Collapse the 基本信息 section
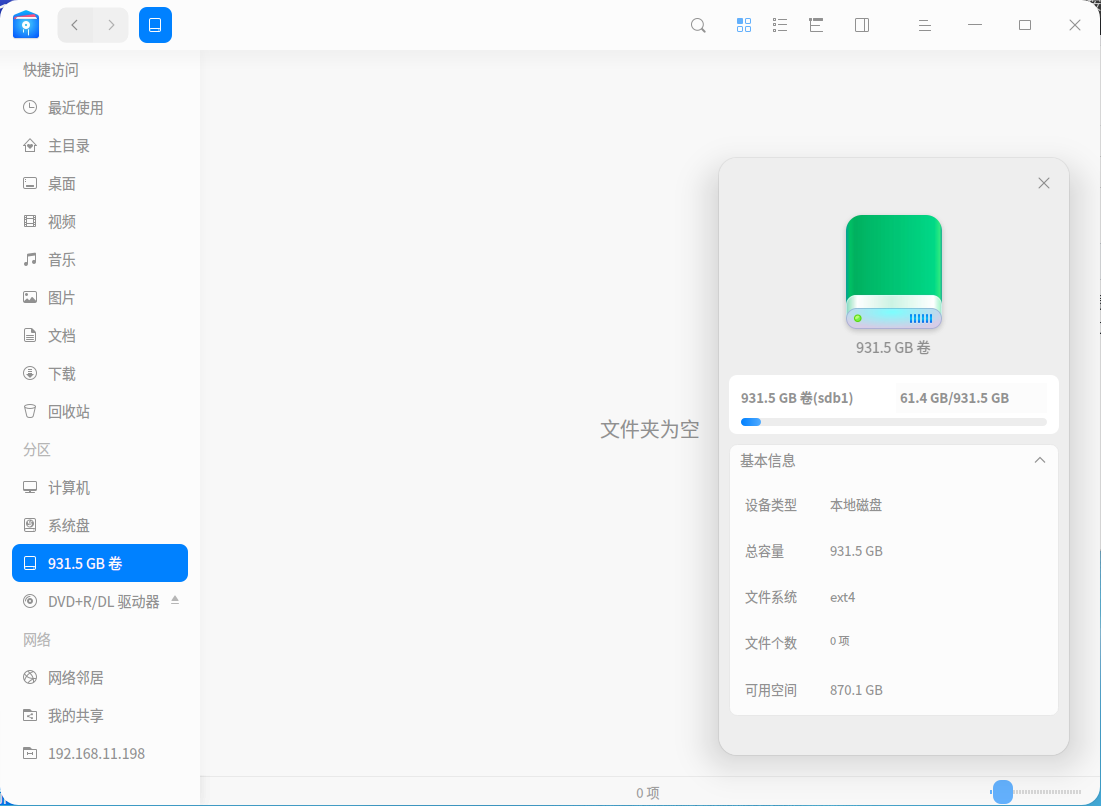This screenshot has width=1101, height=806. pos(1040,460)
